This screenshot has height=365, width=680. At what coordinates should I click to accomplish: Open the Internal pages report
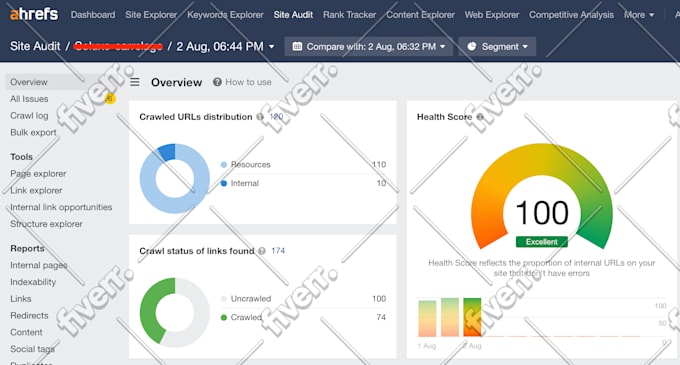pyautogui.click(x=39, y=265)
